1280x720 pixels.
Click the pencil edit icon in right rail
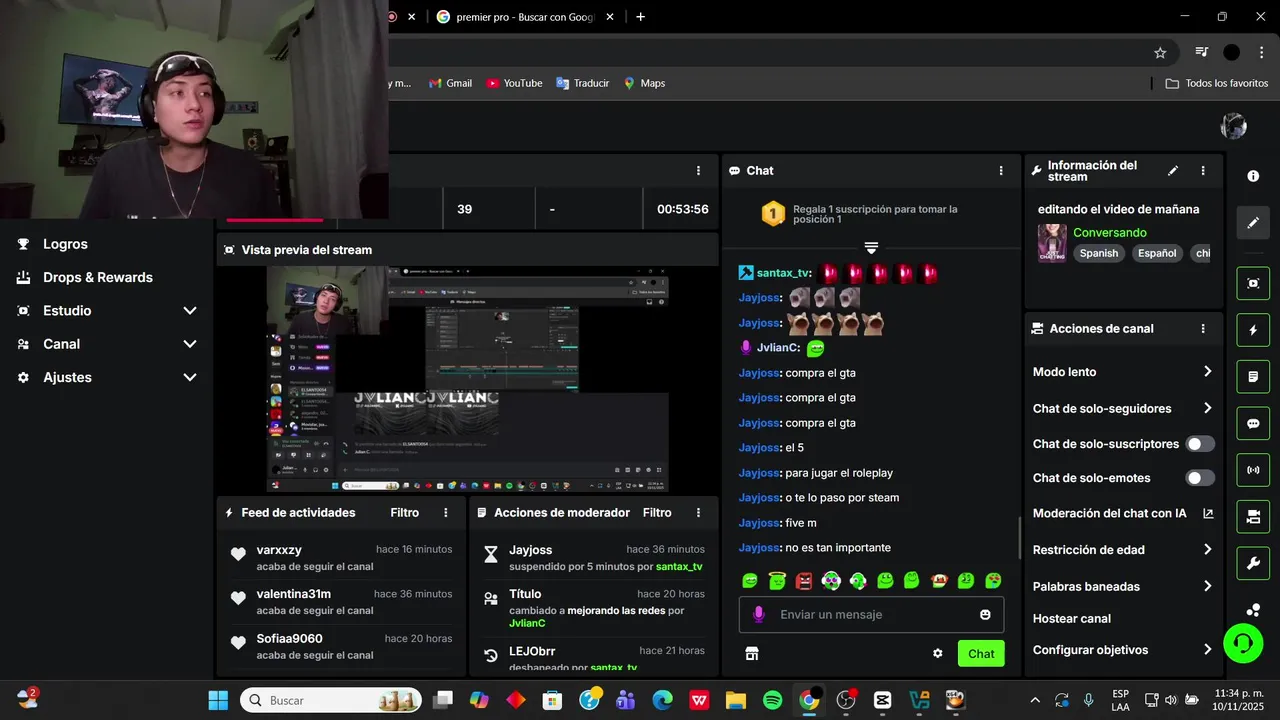[1253, 223]
